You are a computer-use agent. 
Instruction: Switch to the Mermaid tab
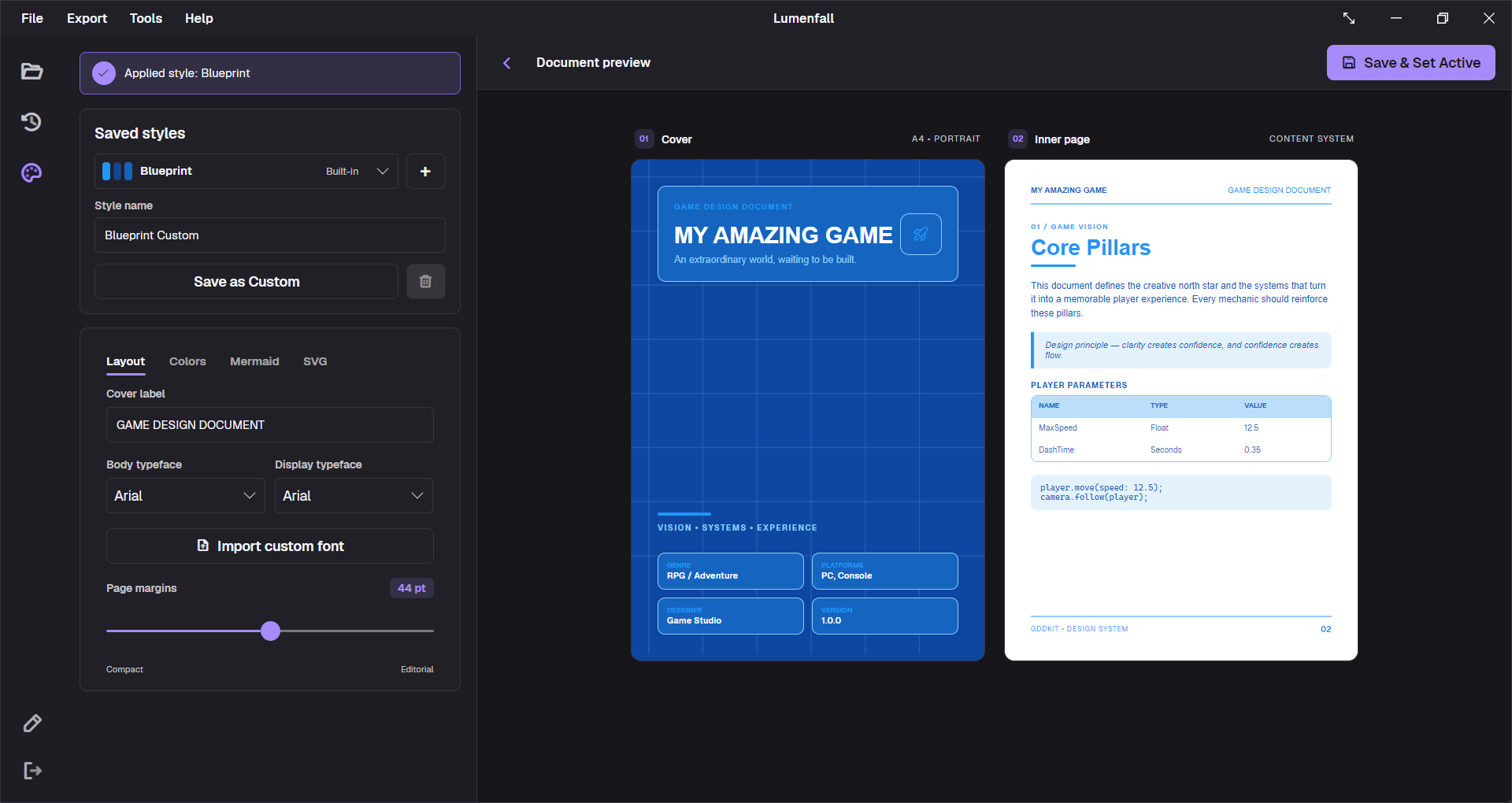point(254,362)
